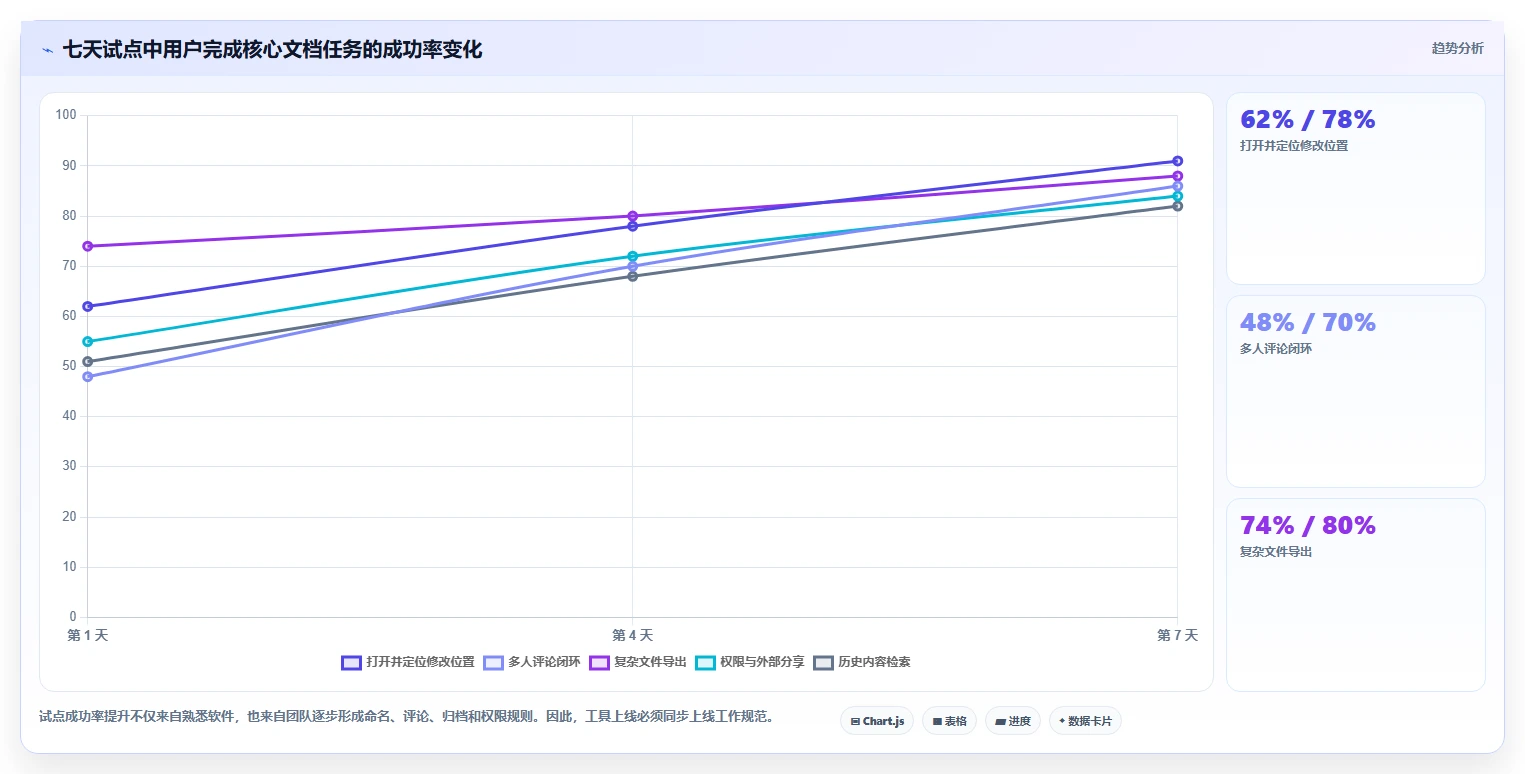Click day 4 point of 权限与外部分享 line at 72

(x=633, y=256)
